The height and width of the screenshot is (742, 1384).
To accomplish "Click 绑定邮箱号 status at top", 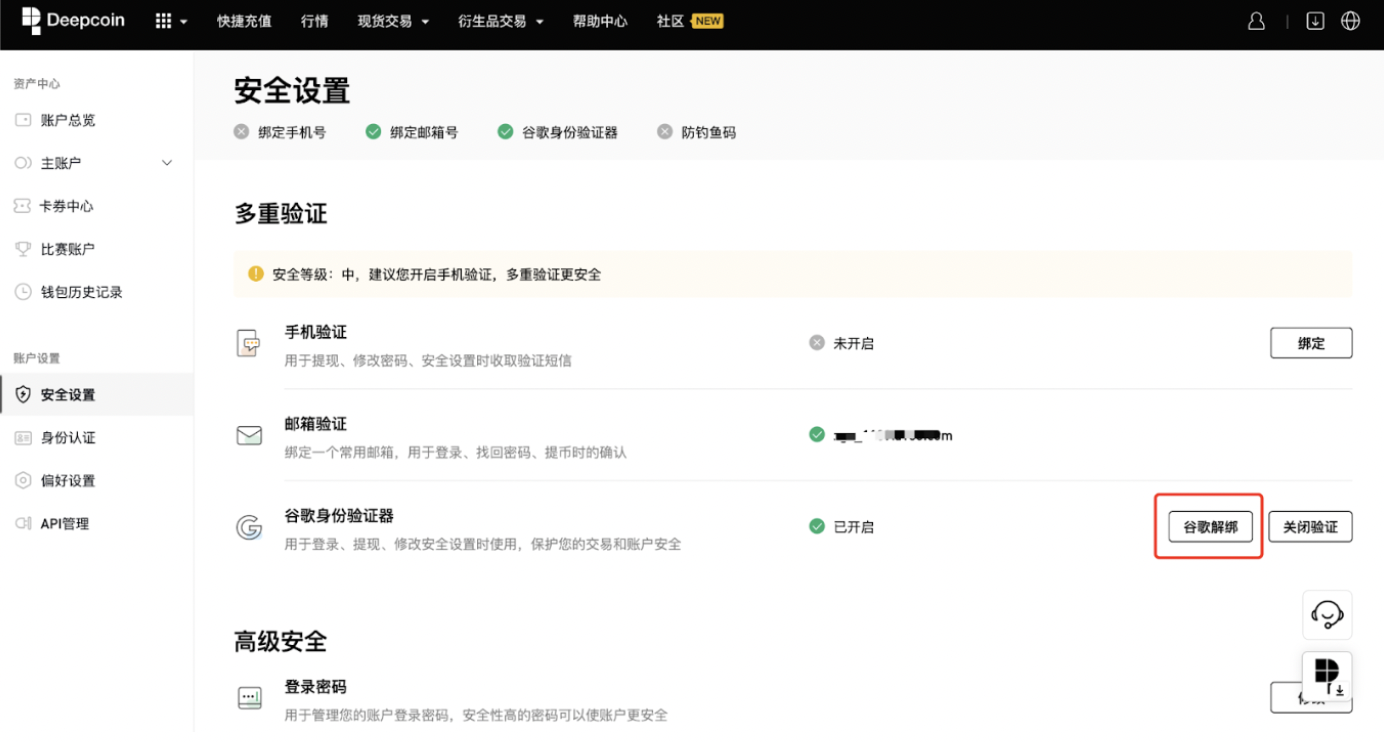I will pos(412,132).
